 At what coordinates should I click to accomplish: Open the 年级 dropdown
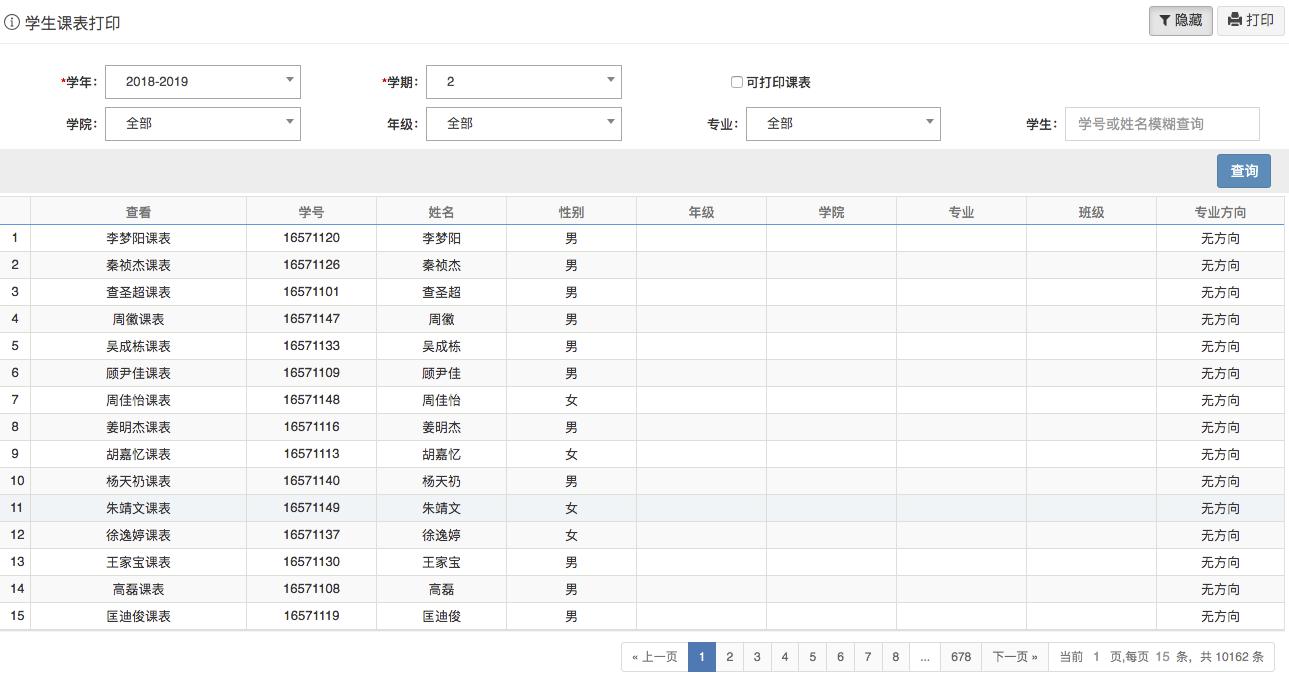(523, 123)
